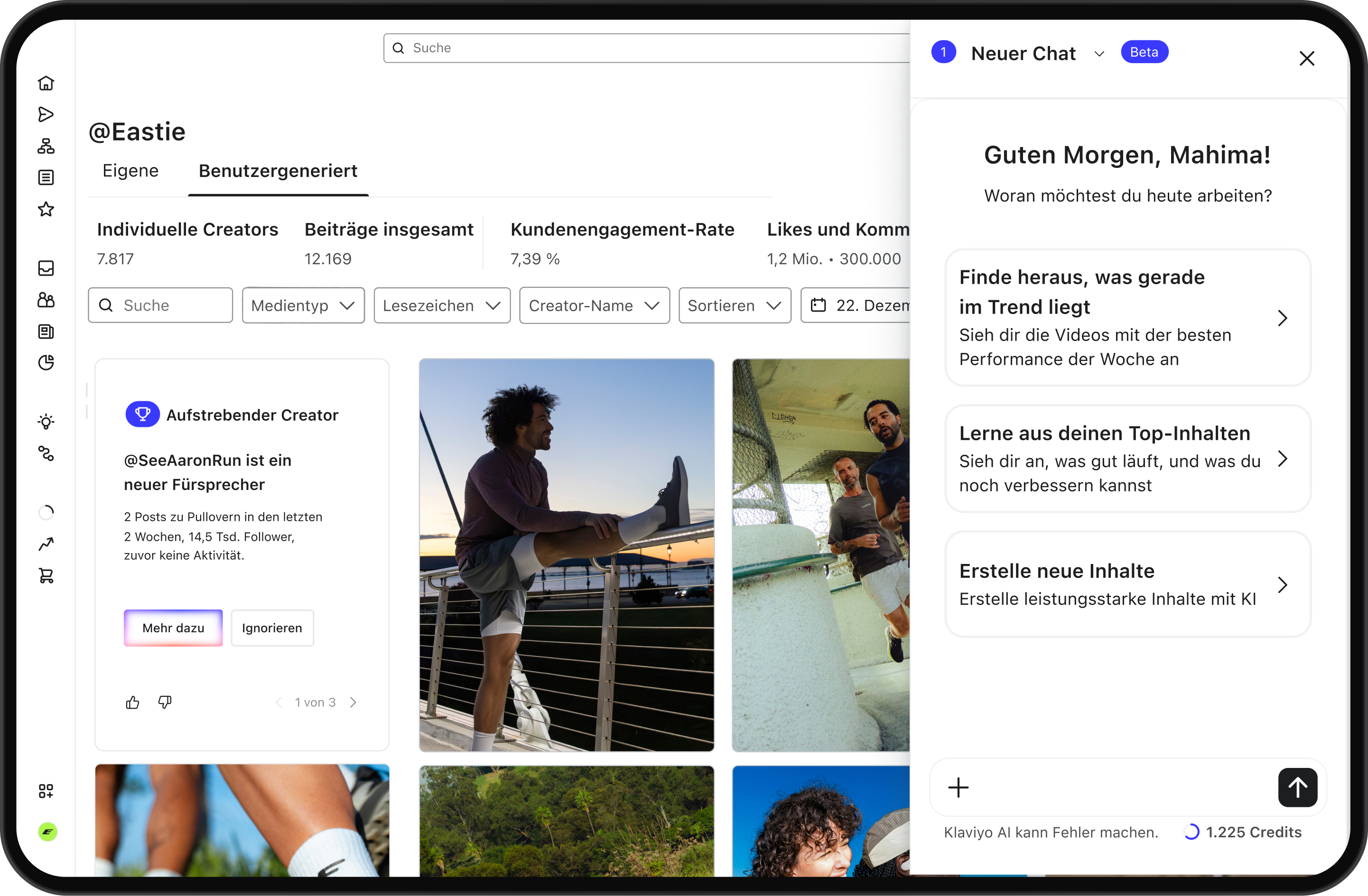The image size is (1368, 896).
Task: Open the Neuer Chat dropdown chevron
Action: click(x=1099, y=54)
